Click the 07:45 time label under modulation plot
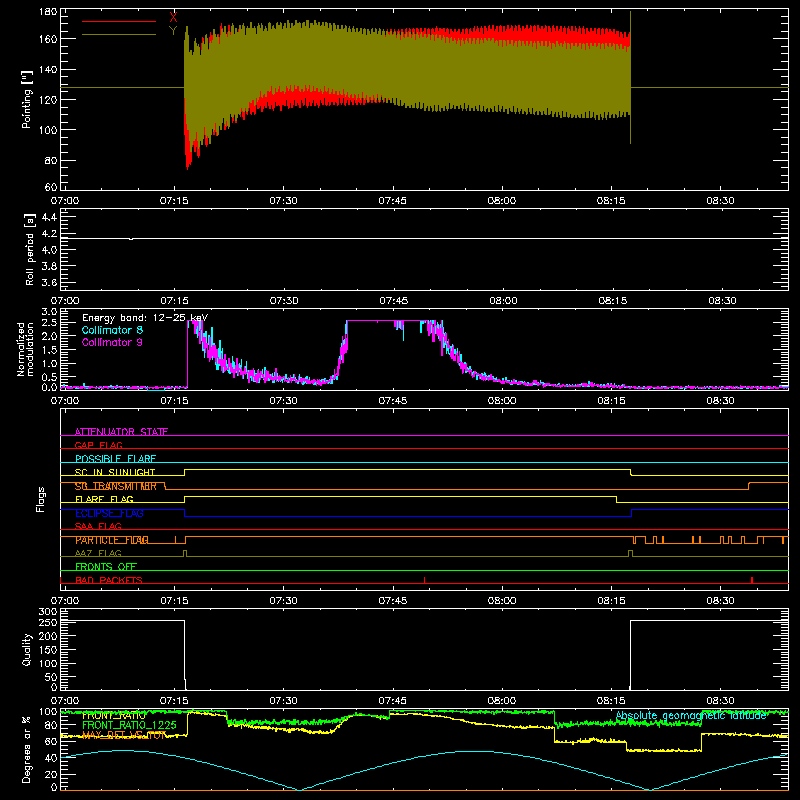Image resolution: width=800 pixels, height=800 pixels. (392, 401)
